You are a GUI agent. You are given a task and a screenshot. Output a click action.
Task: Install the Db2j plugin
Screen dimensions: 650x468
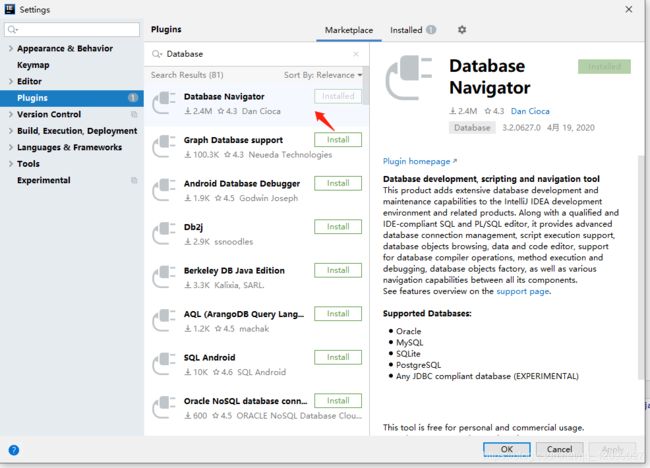click(x=338, y=227)
